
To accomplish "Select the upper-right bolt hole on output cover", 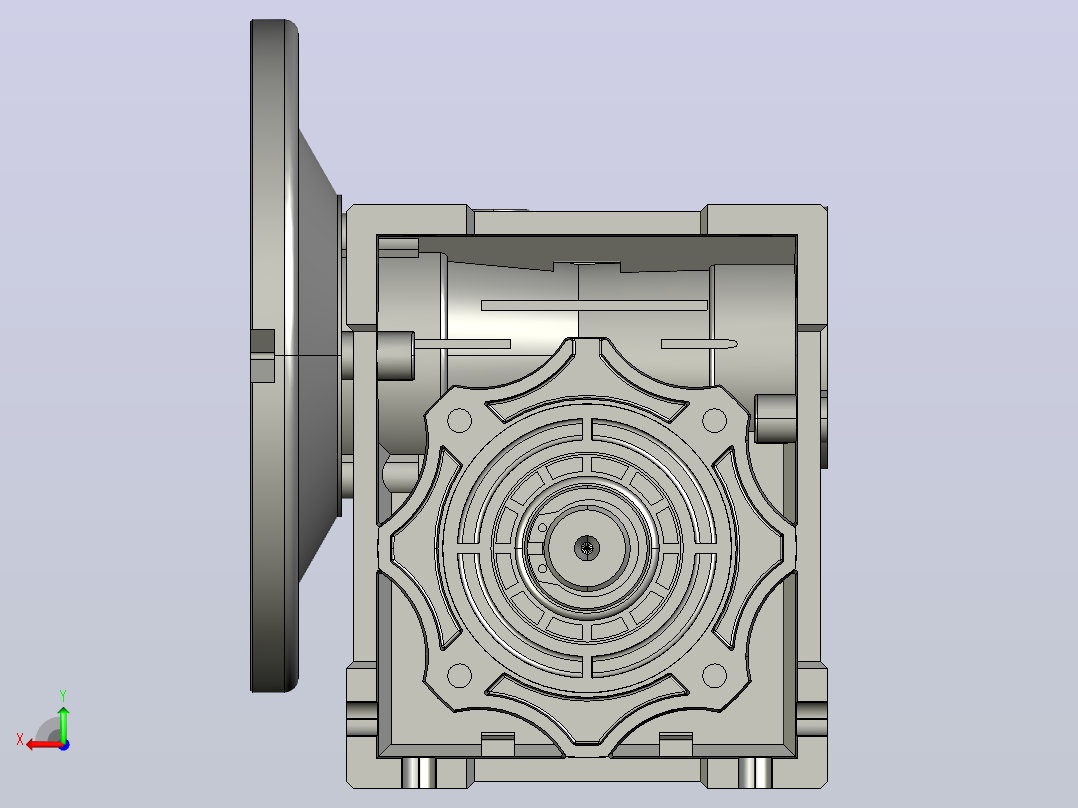I will coord(714,420).
